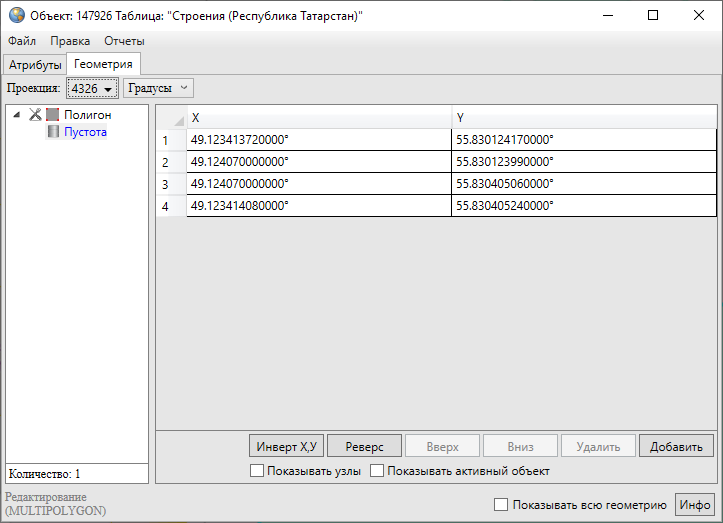
Task: Click the cylinder icon next to Пустота
Action: click(x=53, y=132)
